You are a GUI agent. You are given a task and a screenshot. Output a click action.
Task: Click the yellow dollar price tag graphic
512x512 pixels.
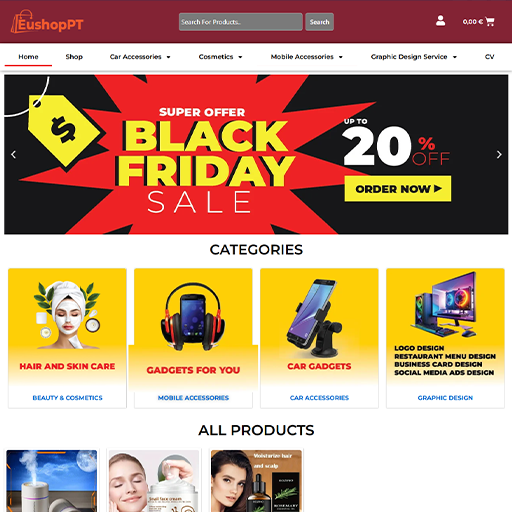[x=64, y=131]
